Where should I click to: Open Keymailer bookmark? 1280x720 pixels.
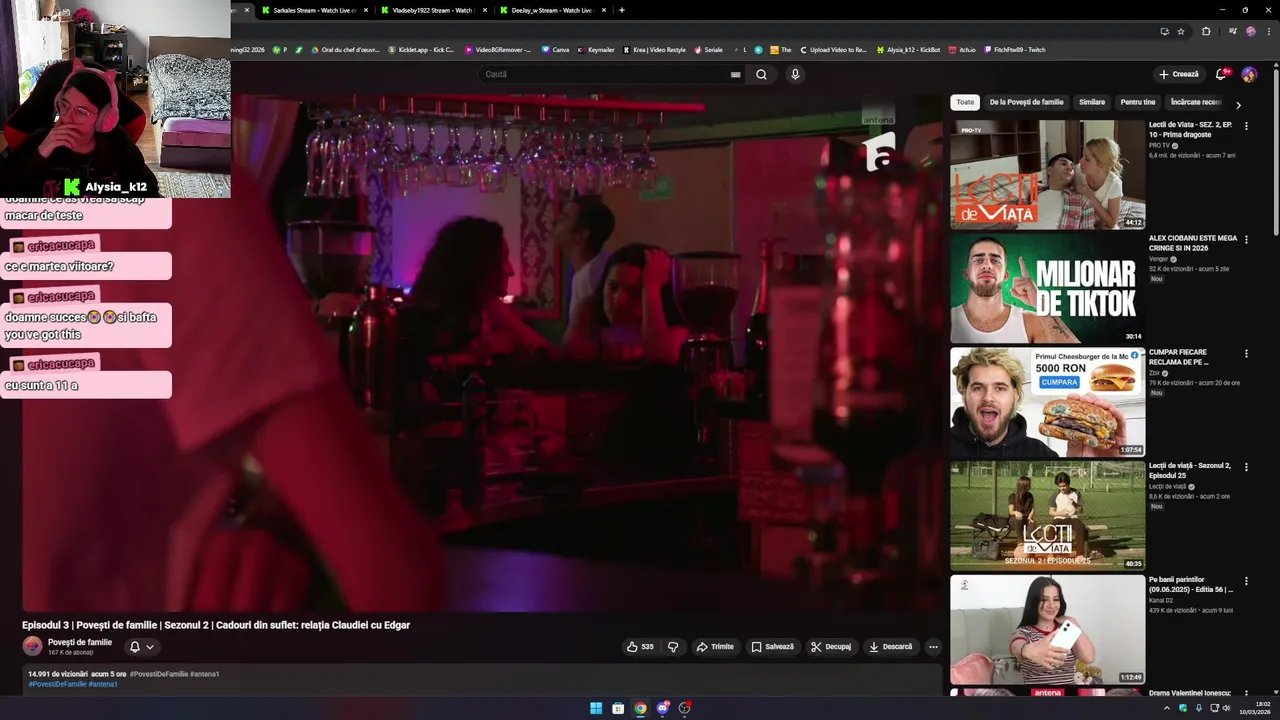[x=596, y=50]
